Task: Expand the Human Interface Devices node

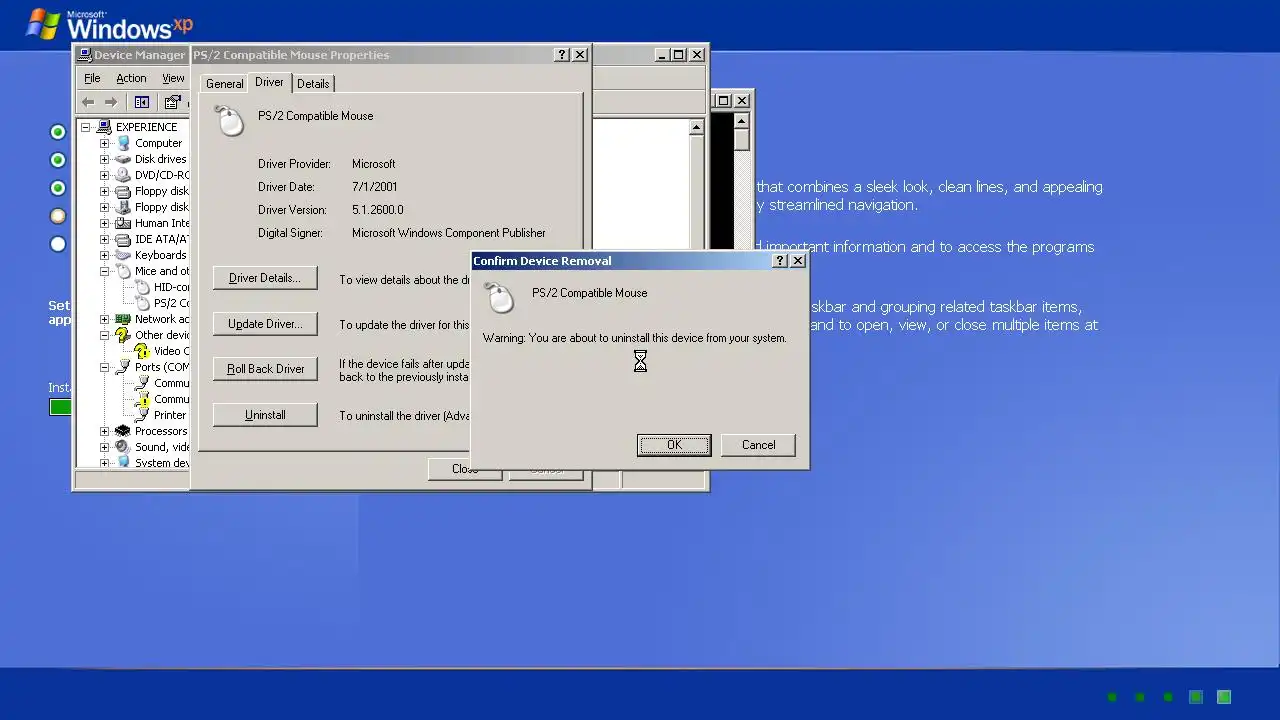Action: [x=104, y=223]
